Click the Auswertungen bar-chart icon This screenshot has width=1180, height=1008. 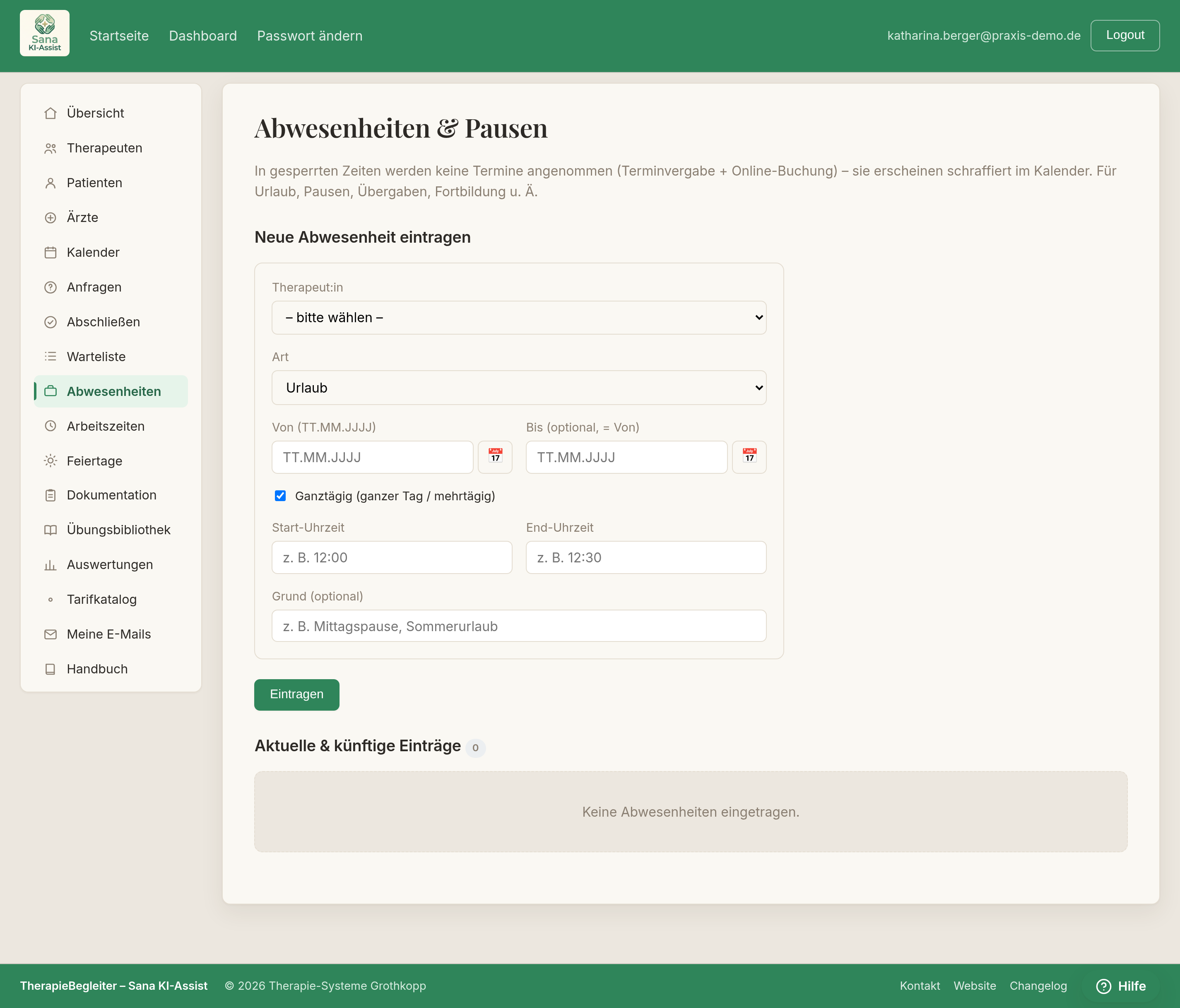click(x=51, y=564)
